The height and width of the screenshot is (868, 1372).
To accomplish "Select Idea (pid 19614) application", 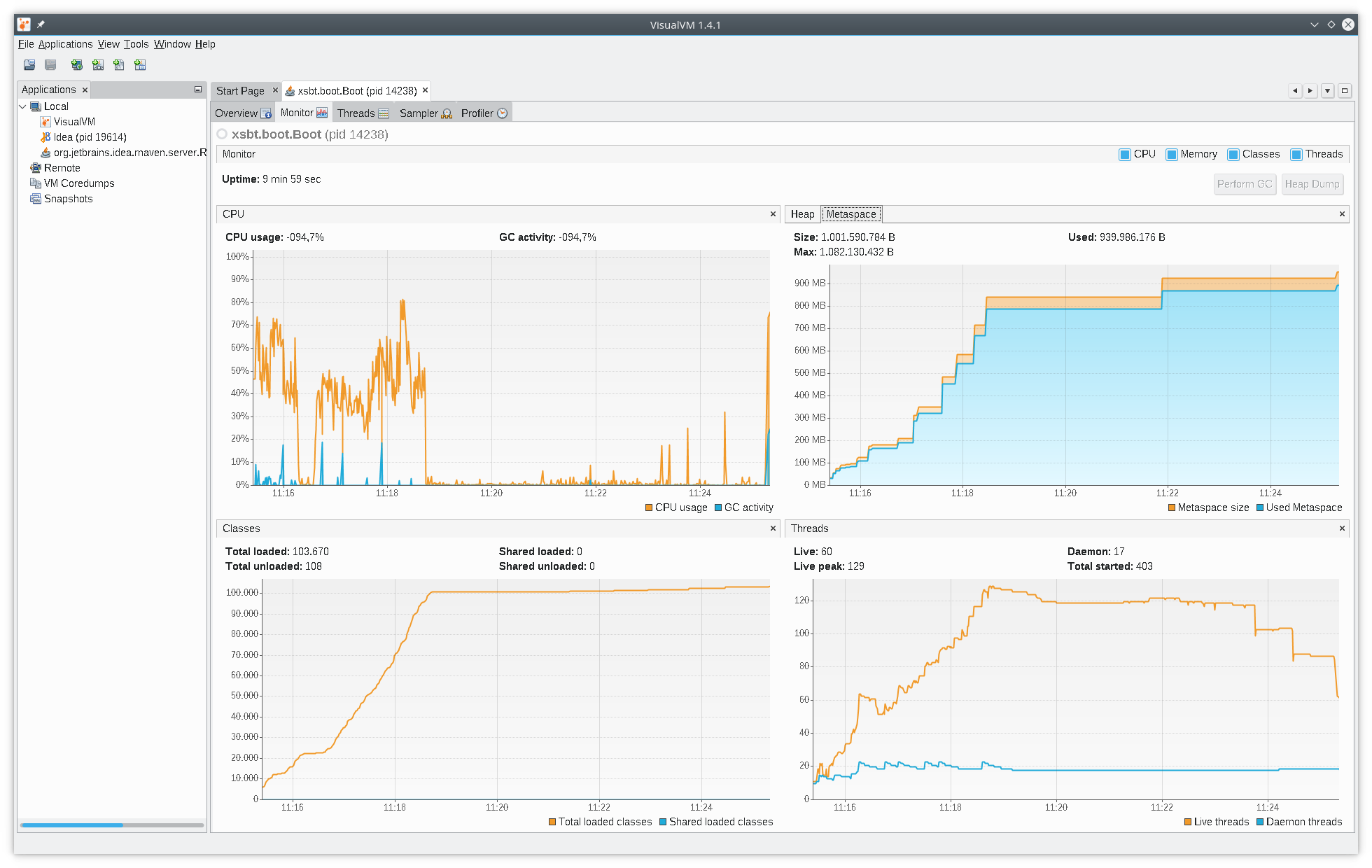I will pyautogui.click(x=90, y=137).
